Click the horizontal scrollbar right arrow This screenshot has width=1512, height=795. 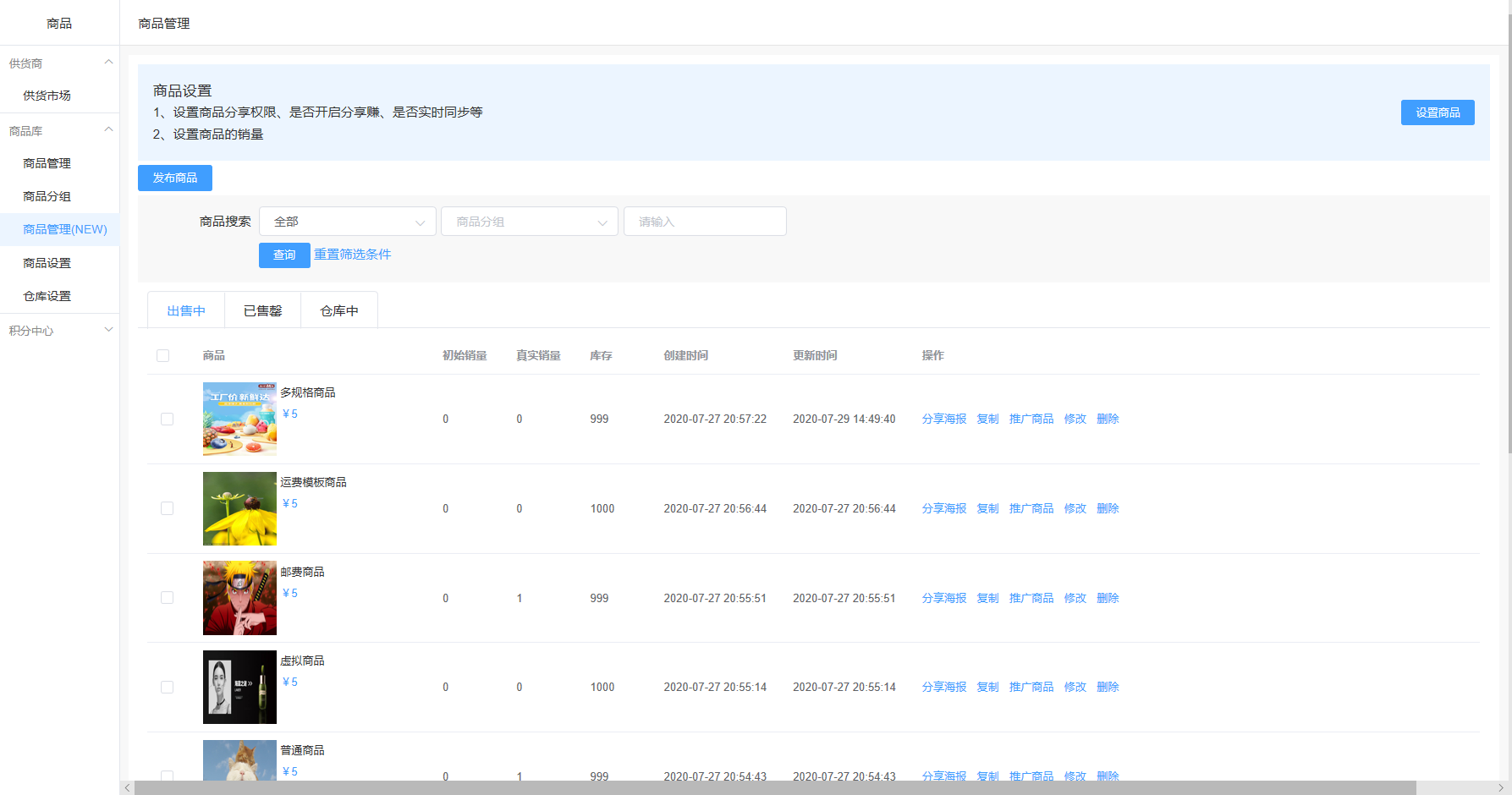point(1501,788)
